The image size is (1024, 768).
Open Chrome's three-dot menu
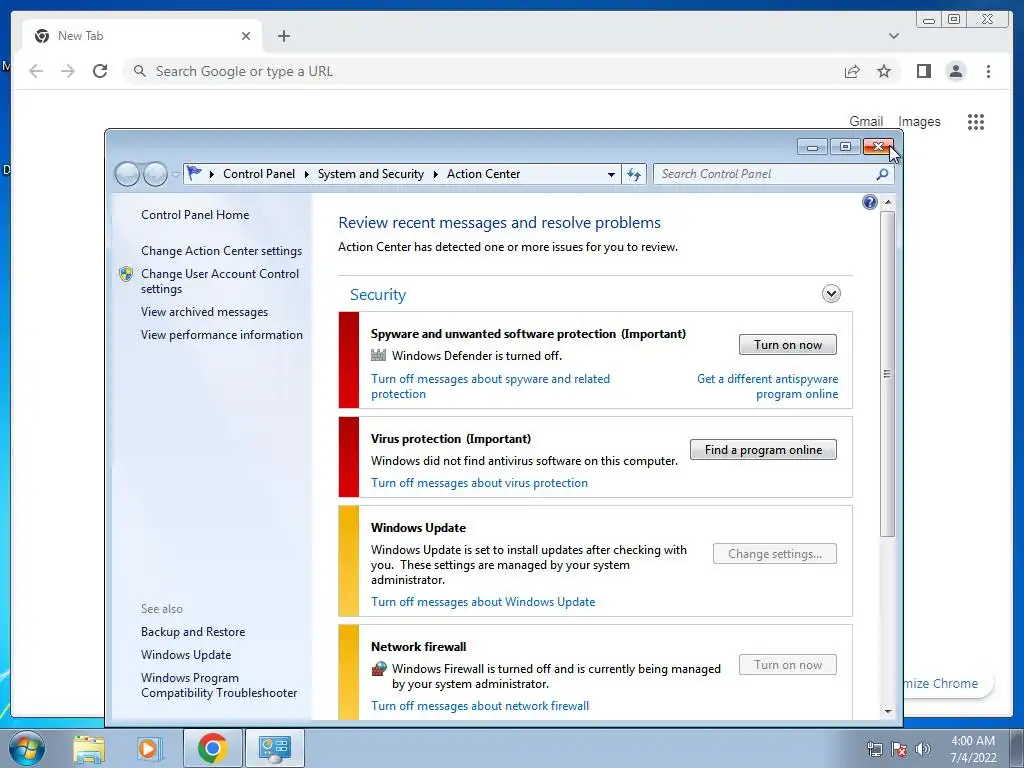click(988, 71)
